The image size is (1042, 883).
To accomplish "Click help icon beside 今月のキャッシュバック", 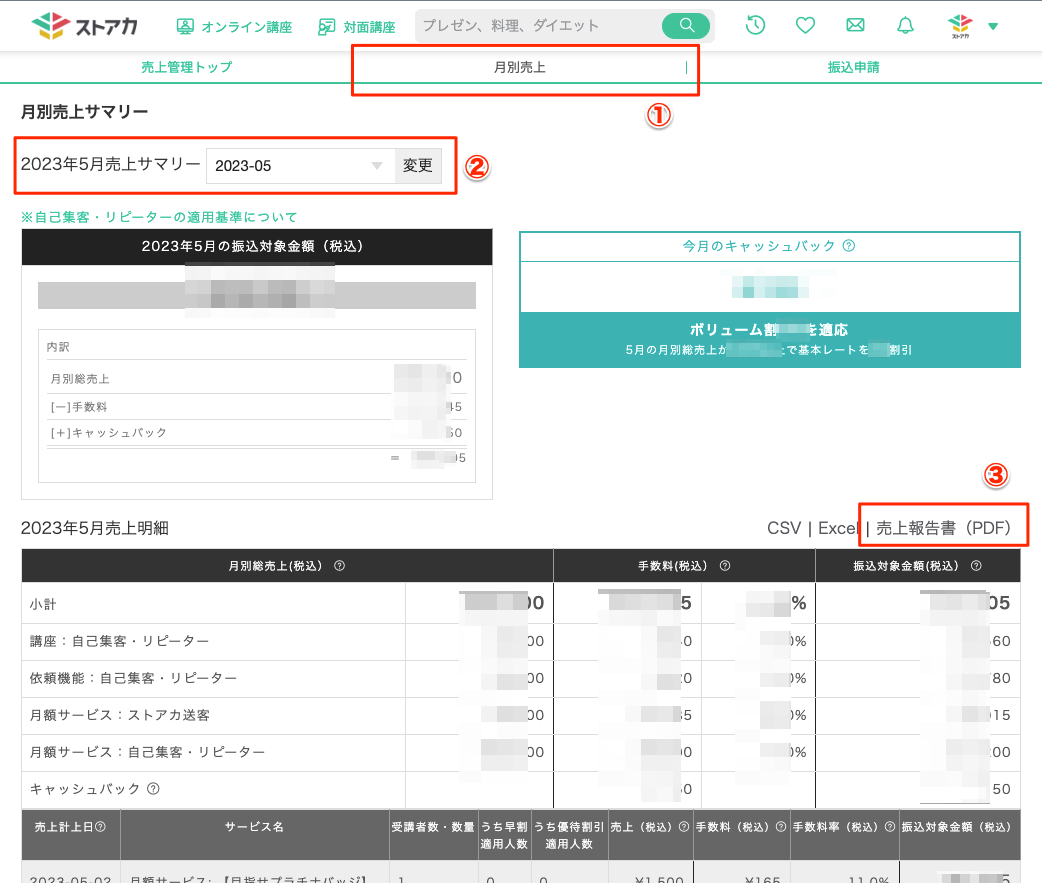I will point(849,246).
